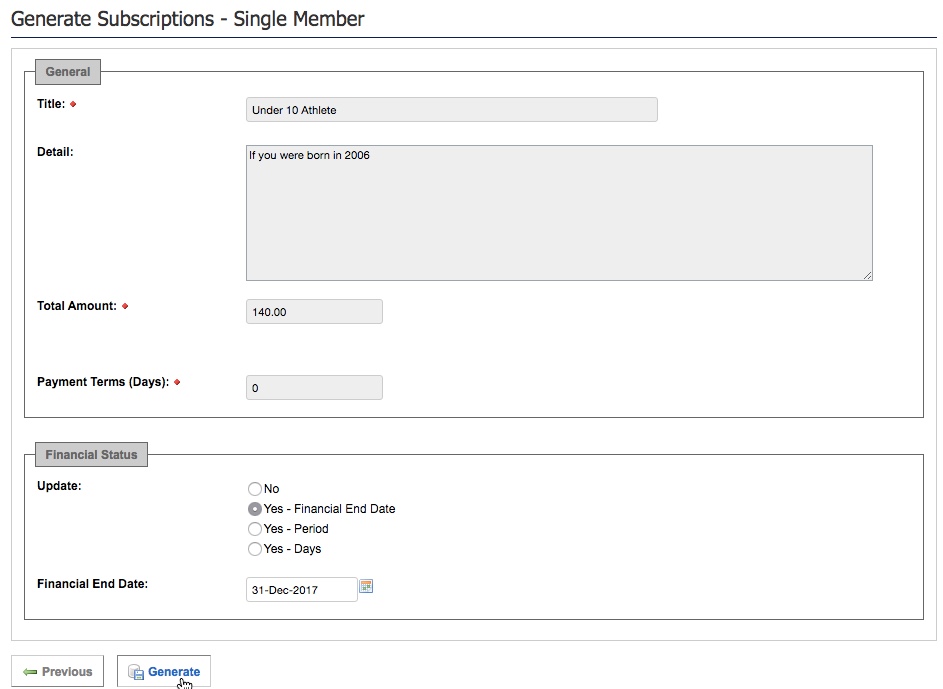
Task: Focus the Title field containing Under 10 Athlete
Action: click(x=451, y=110)
